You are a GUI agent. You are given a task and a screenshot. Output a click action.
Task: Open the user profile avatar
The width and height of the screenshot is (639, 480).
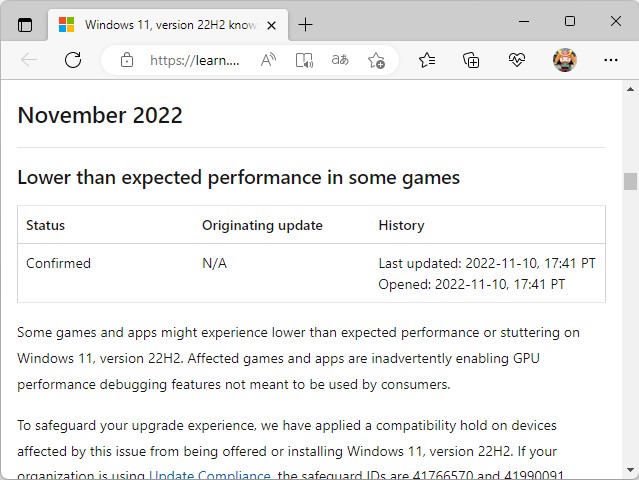point(564,60)
